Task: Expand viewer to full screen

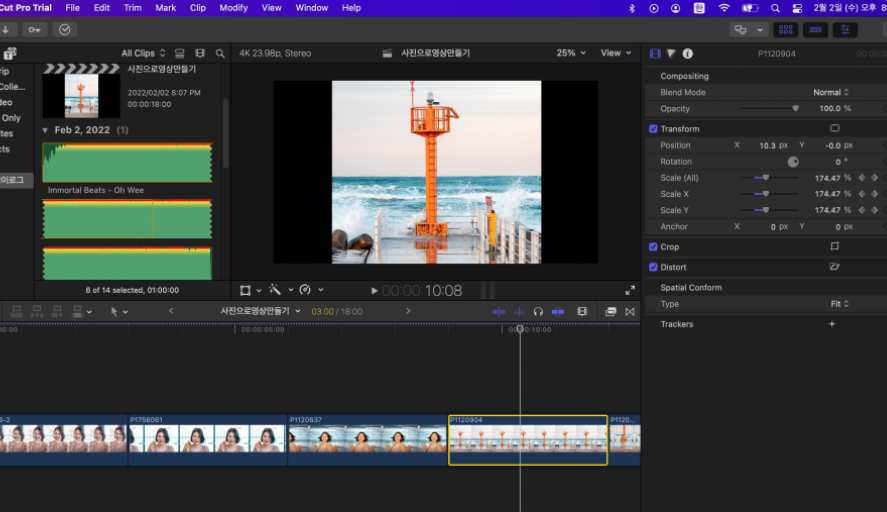Action: coord(630,291)
